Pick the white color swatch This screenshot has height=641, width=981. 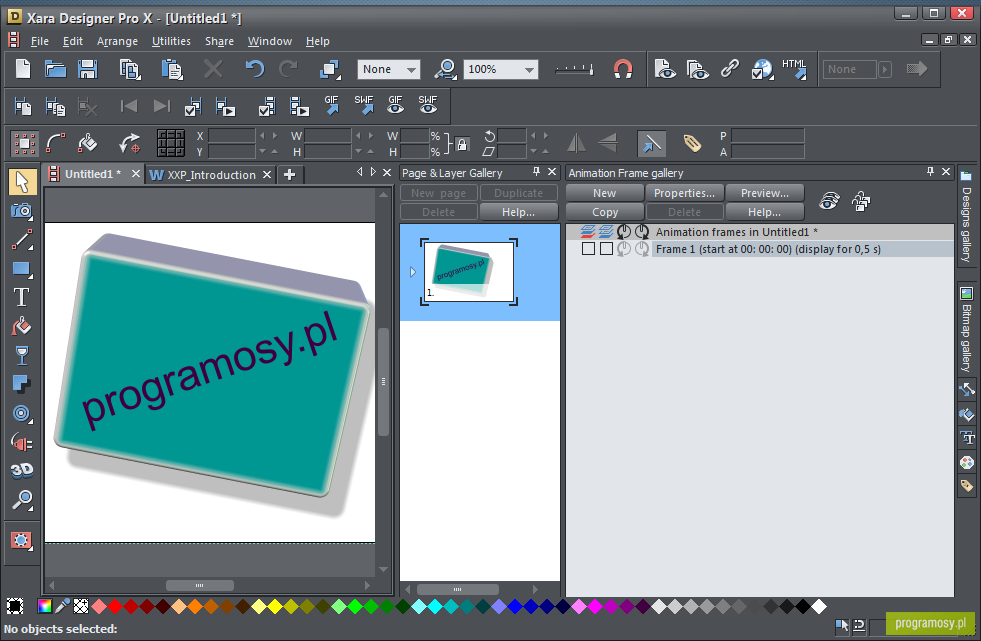[x=819, y=606]
